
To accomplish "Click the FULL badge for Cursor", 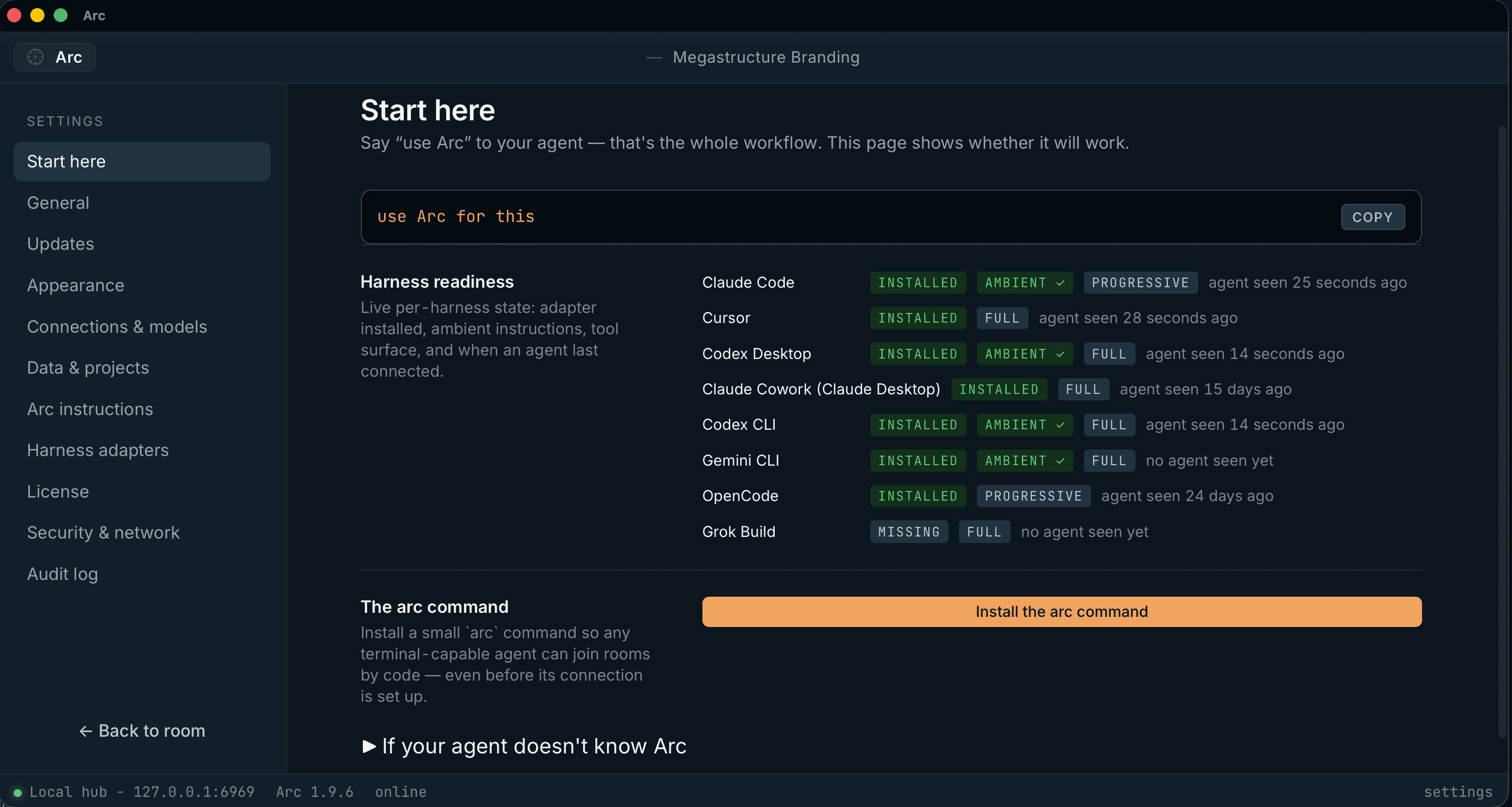I will click(1002, 319).
